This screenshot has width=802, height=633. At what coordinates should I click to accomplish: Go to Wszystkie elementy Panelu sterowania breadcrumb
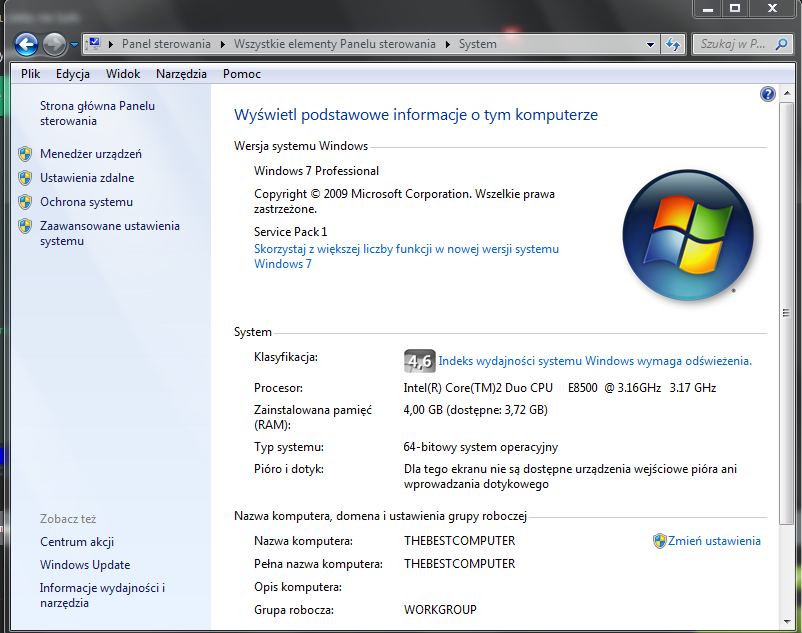pos(335,44)
